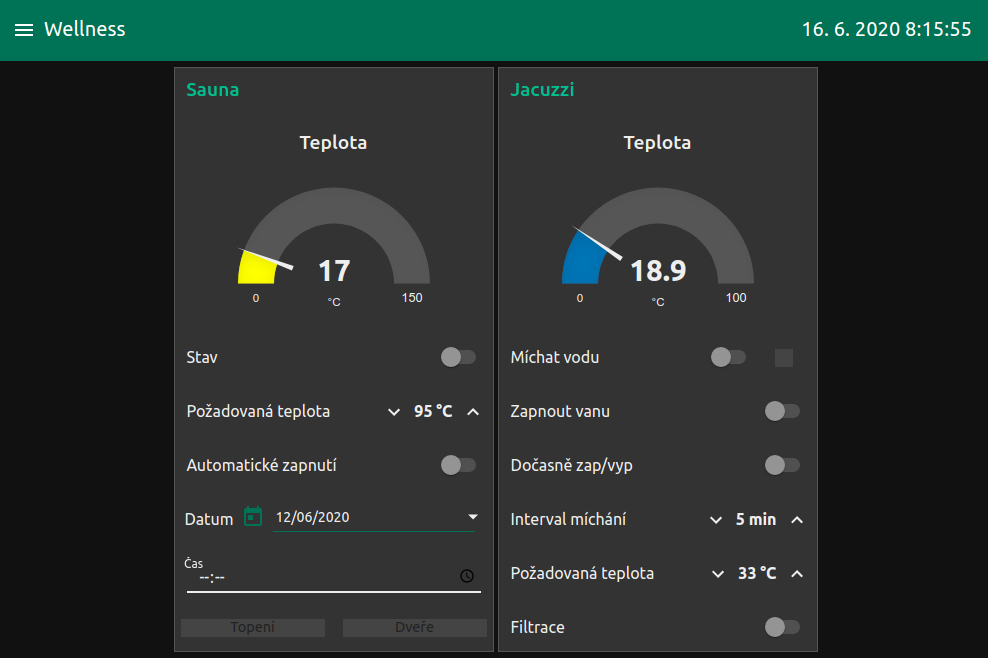988x658 pixels.
Task: Open the hamburger navigation menu
Action: (24, 30)
